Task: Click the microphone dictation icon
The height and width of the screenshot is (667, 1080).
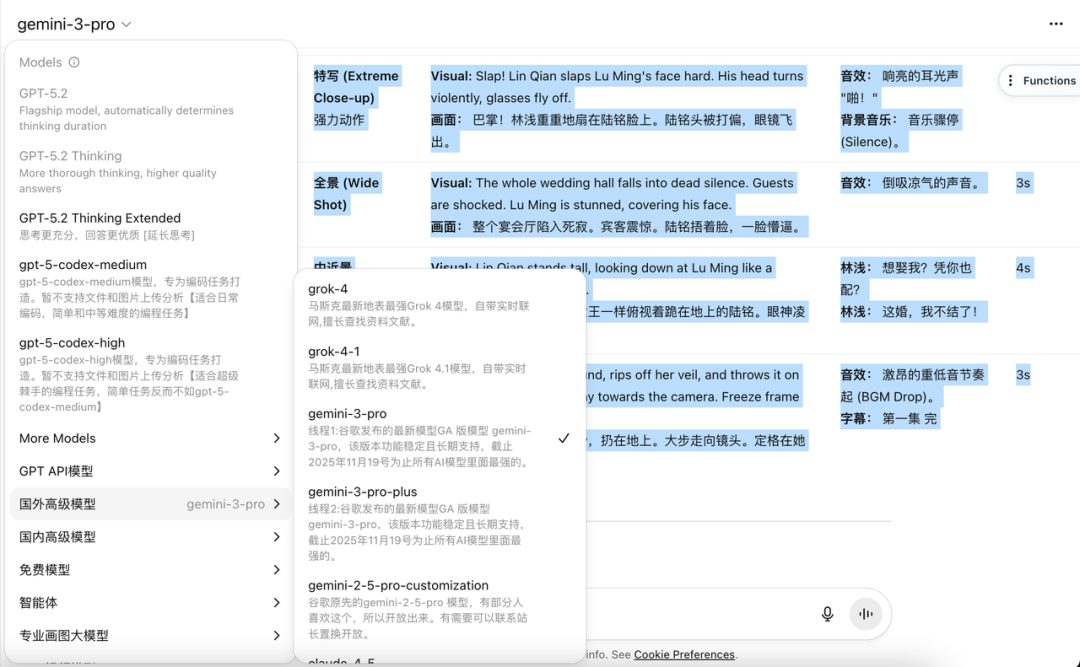Action: (827, 613)
